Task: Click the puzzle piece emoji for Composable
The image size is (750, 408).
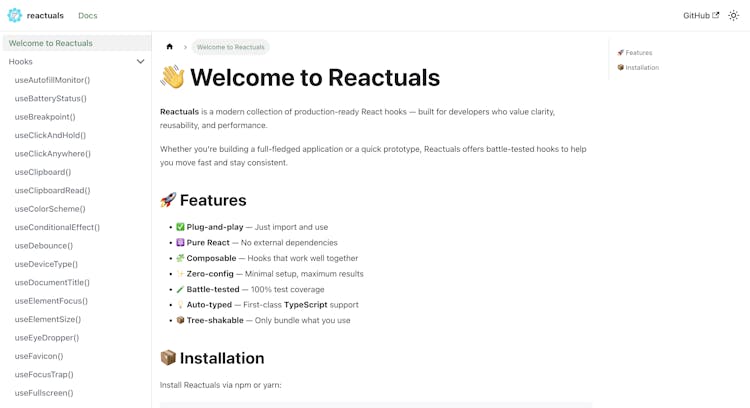Action: pos(180,258)
